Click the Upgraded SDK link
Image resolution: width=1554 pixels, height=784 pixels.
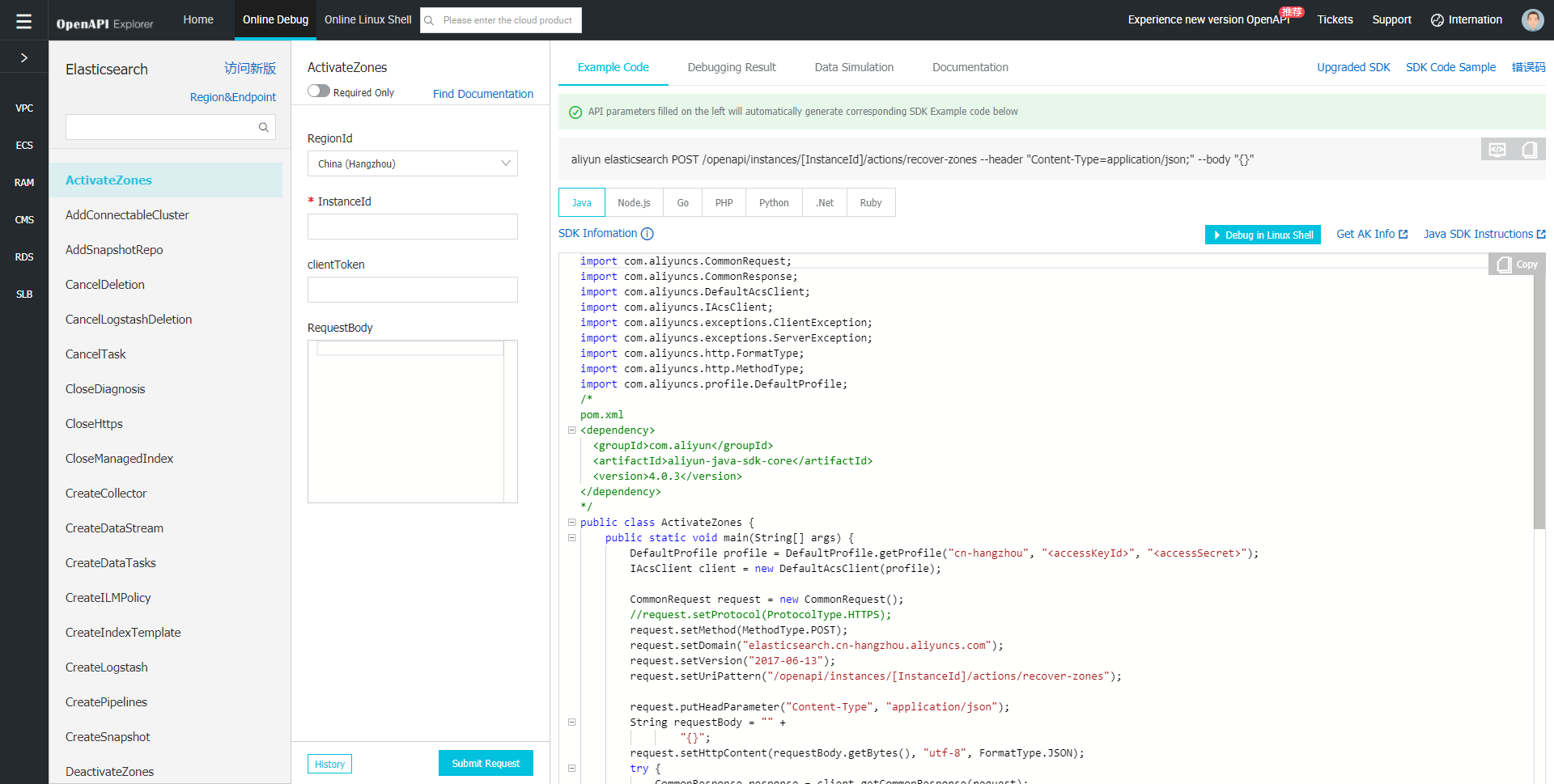point(1353,67)
